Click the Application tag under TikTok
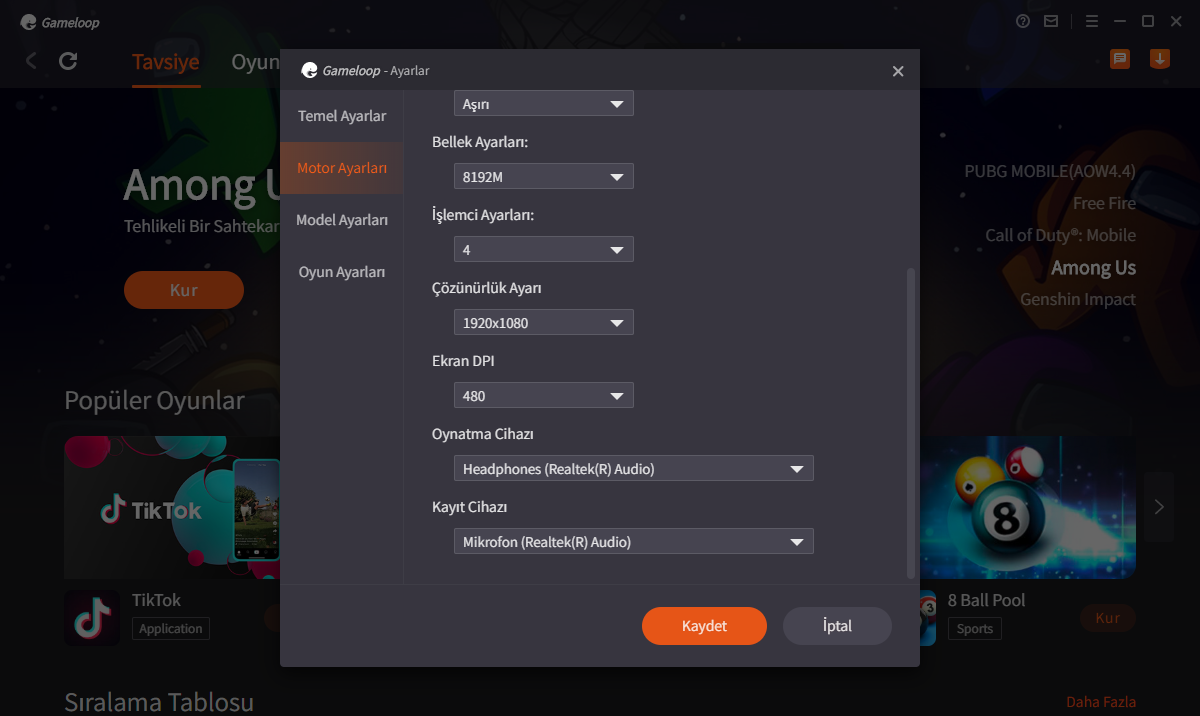This screenshot has height=716, width=1200. [171, 629]
